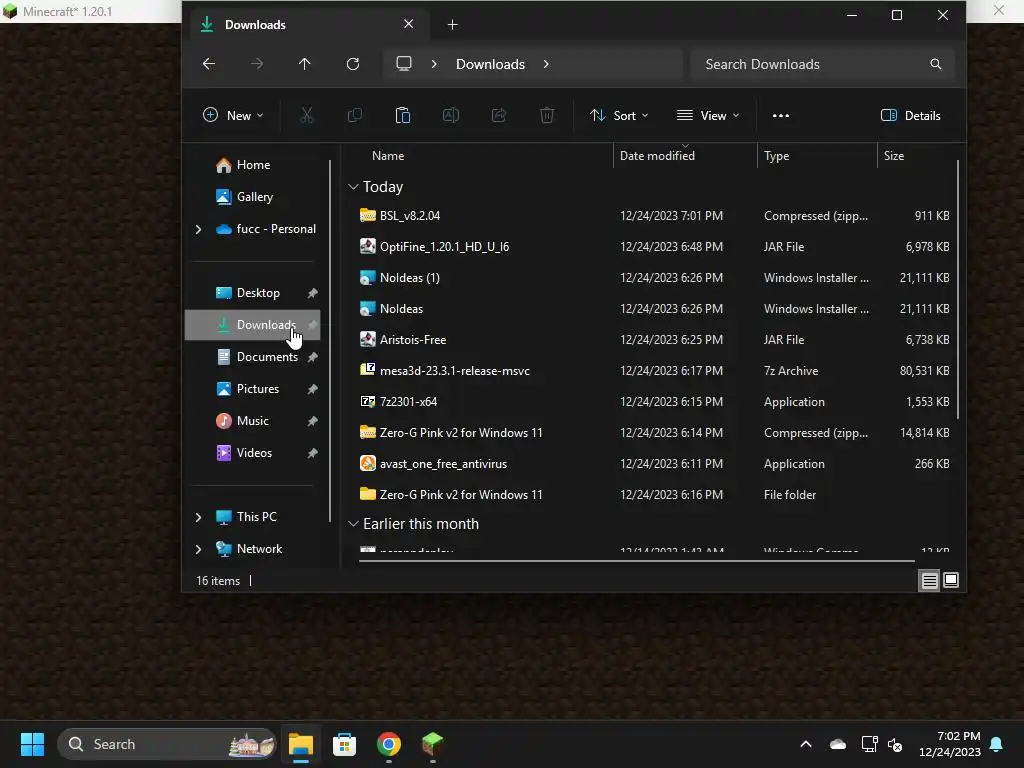Click the Share icon in toolbar
1024x768 pixels.
point(499,116)
